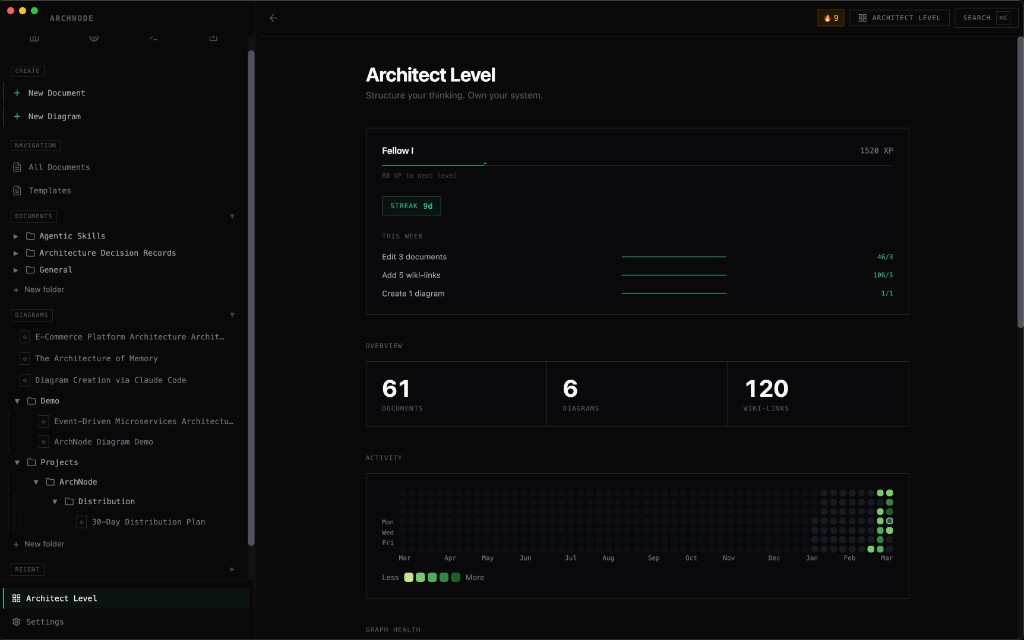
Task: Click the NAVIGATION section header
Action: pos(35,145)
